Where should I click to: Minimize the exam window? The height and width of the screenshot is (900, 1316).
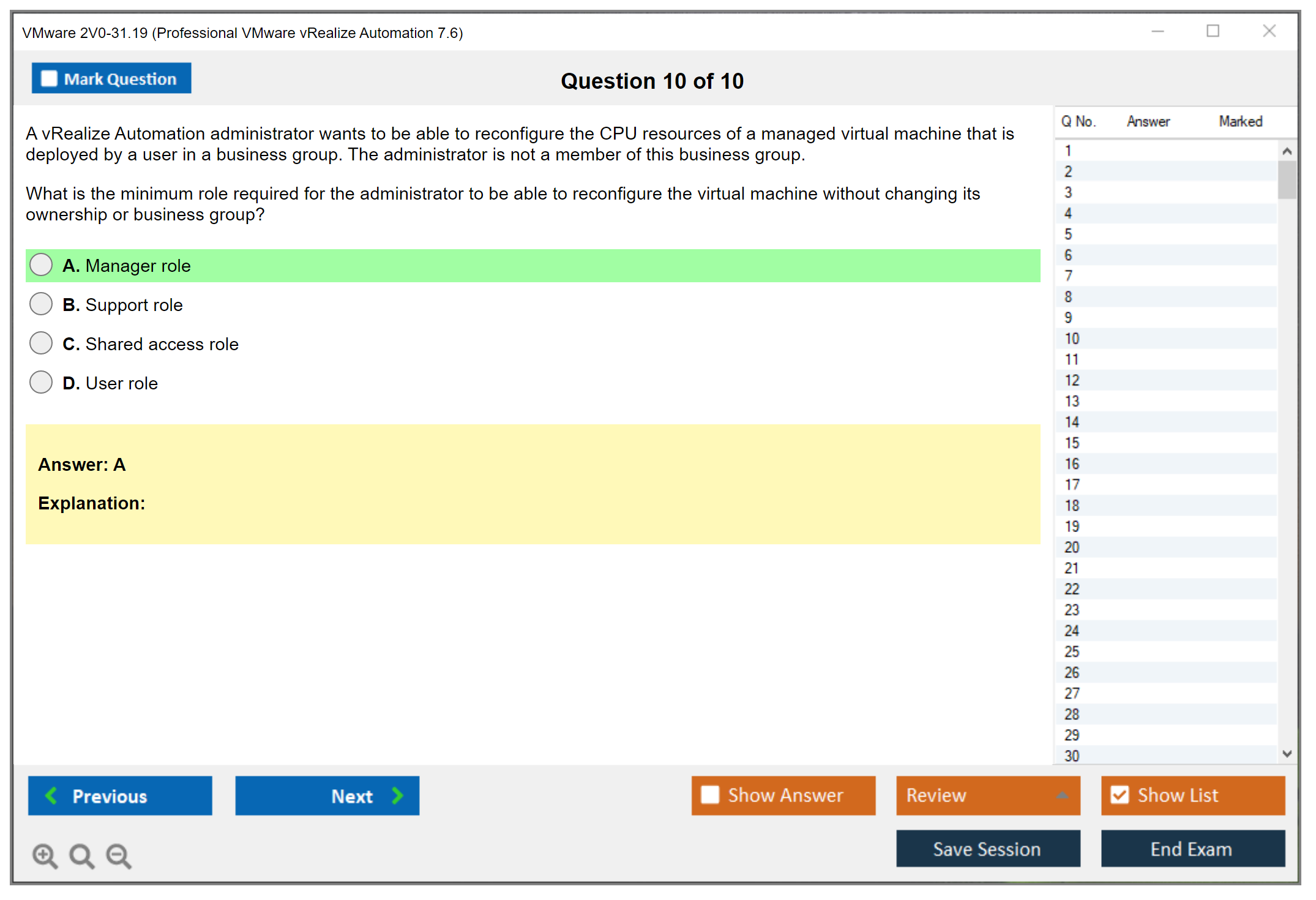[1157, 31]
